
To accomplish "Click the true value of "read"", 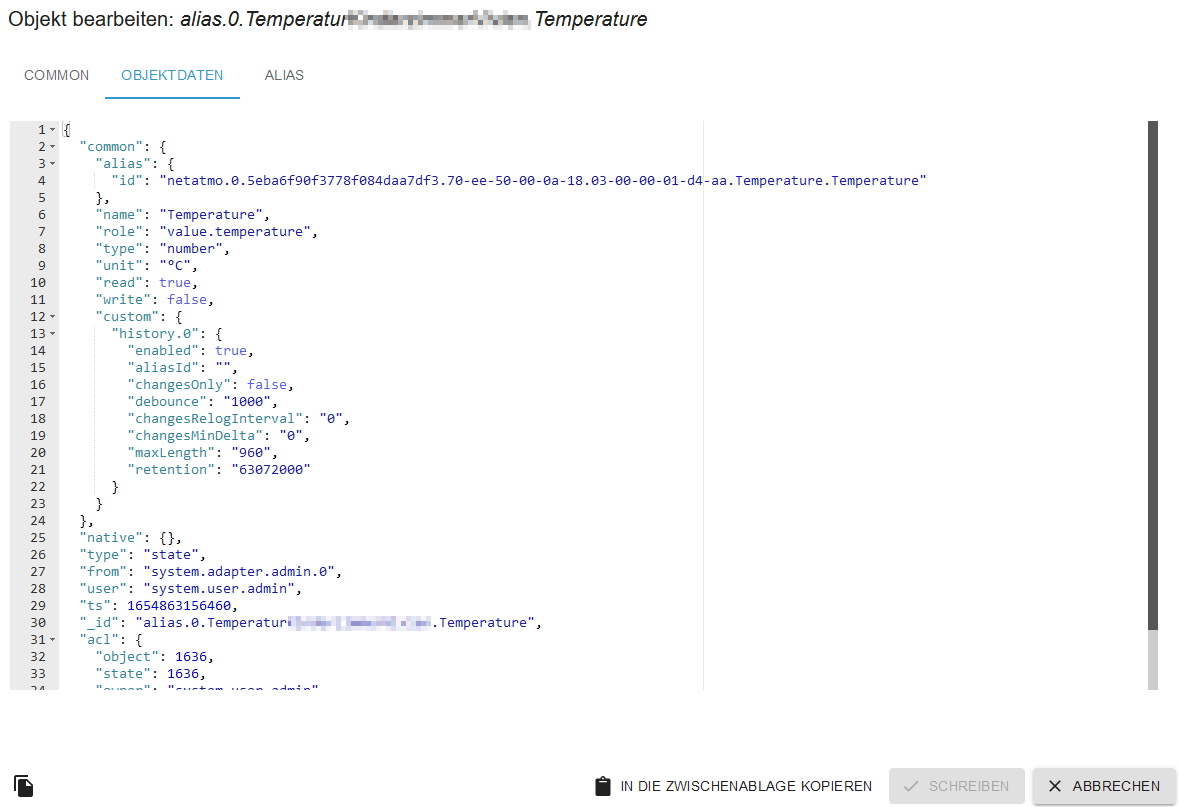I will [x=175, y=283].
